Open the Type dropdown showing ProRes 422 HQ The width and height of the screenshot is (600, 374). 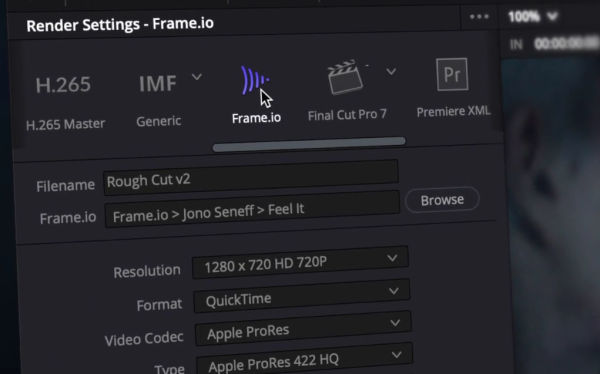(x=305, y=359)
